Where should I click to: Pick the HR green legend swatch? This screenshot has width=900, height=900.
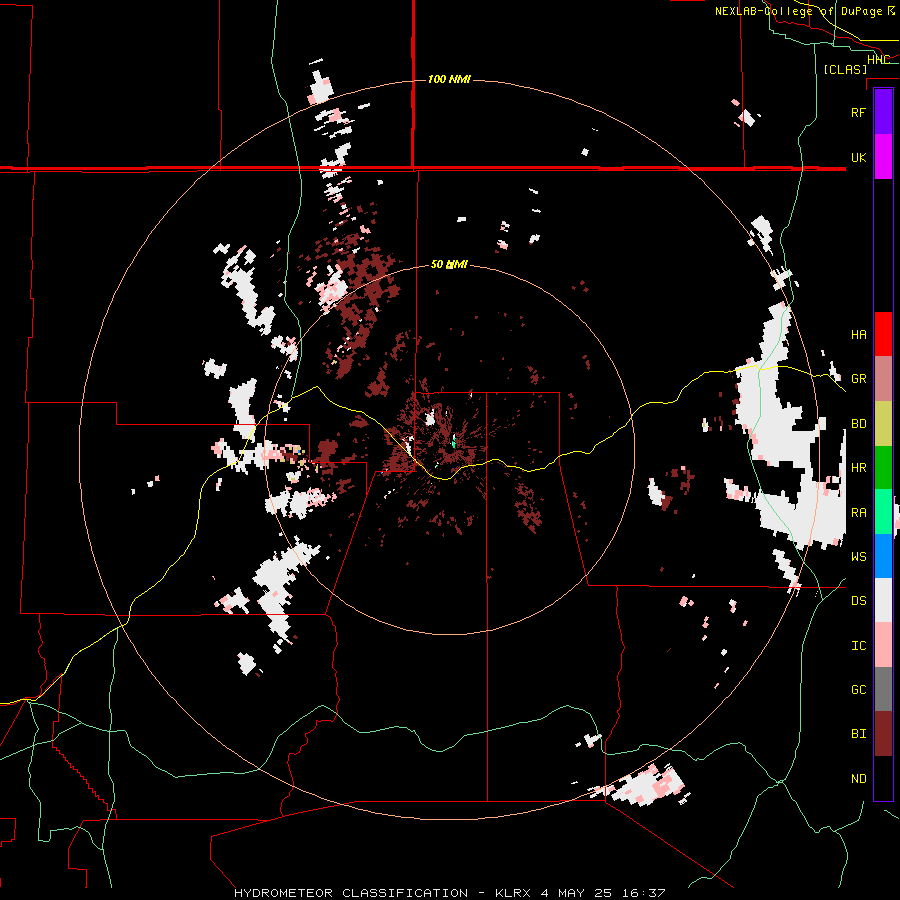point(883,468)
